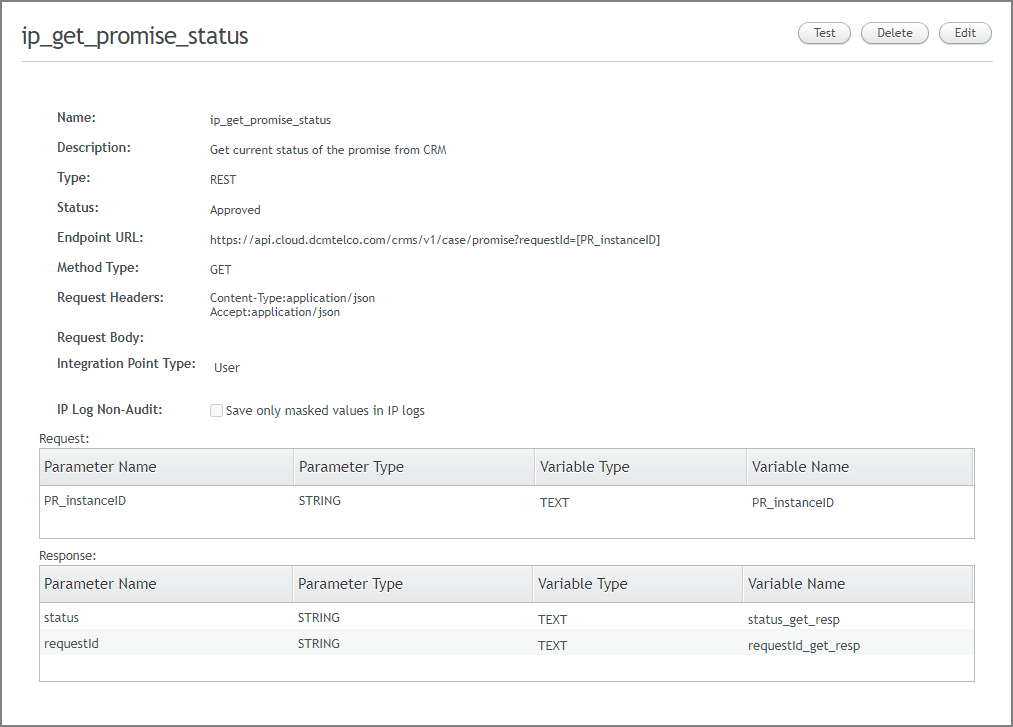Image resolution: width=1013 pixels, height=727 pixels.
Task: Open the Edit button
Action: (965, 33)
